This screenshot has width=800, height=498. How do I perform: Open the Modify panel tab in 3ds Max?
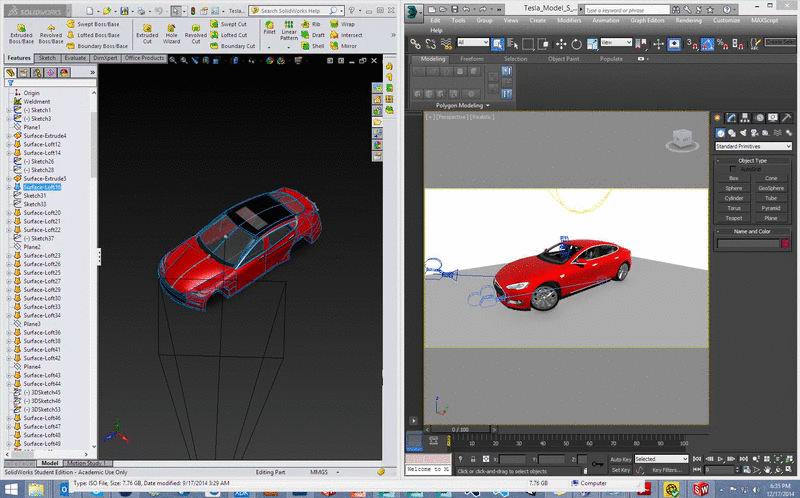[x=731, y=118]
